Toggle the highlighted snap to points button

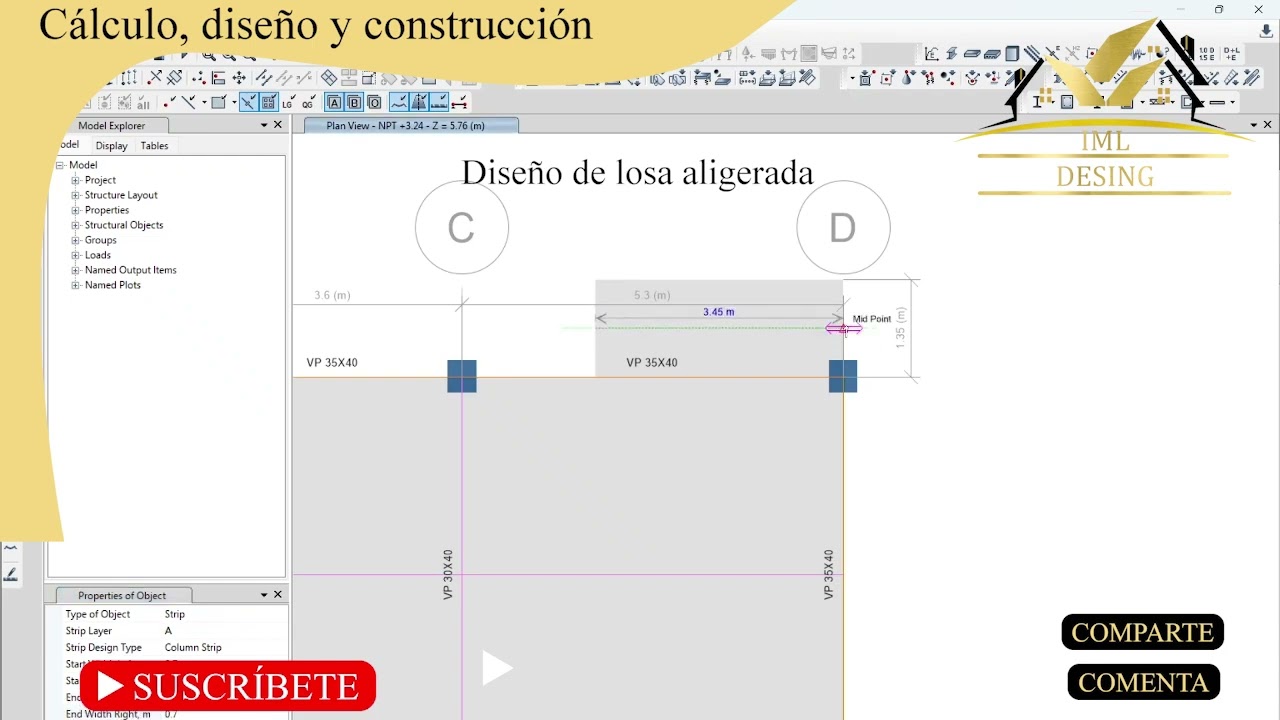pos(249,102)
